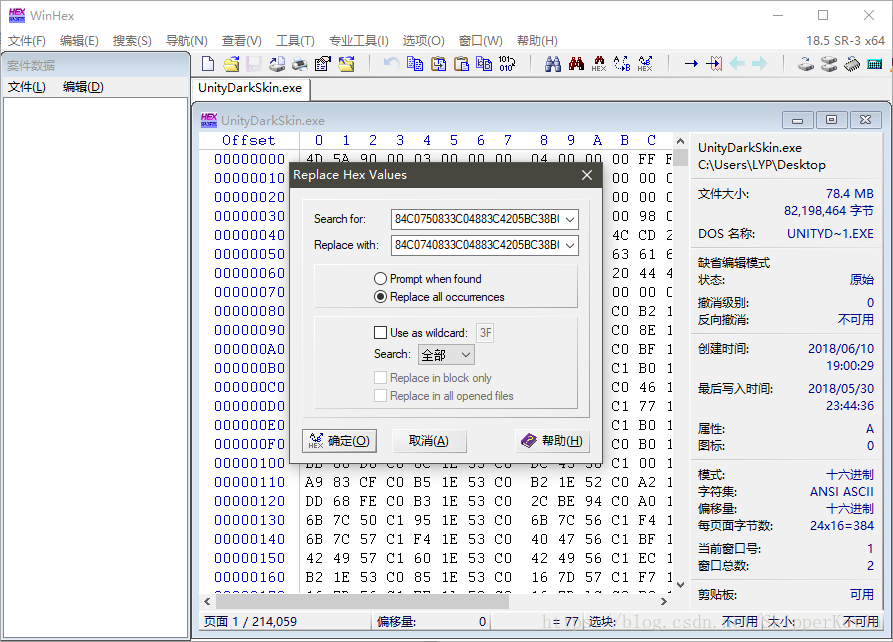Click the Clone Disk toolbar icon
The image size is (893, 642).
[829, 64]
